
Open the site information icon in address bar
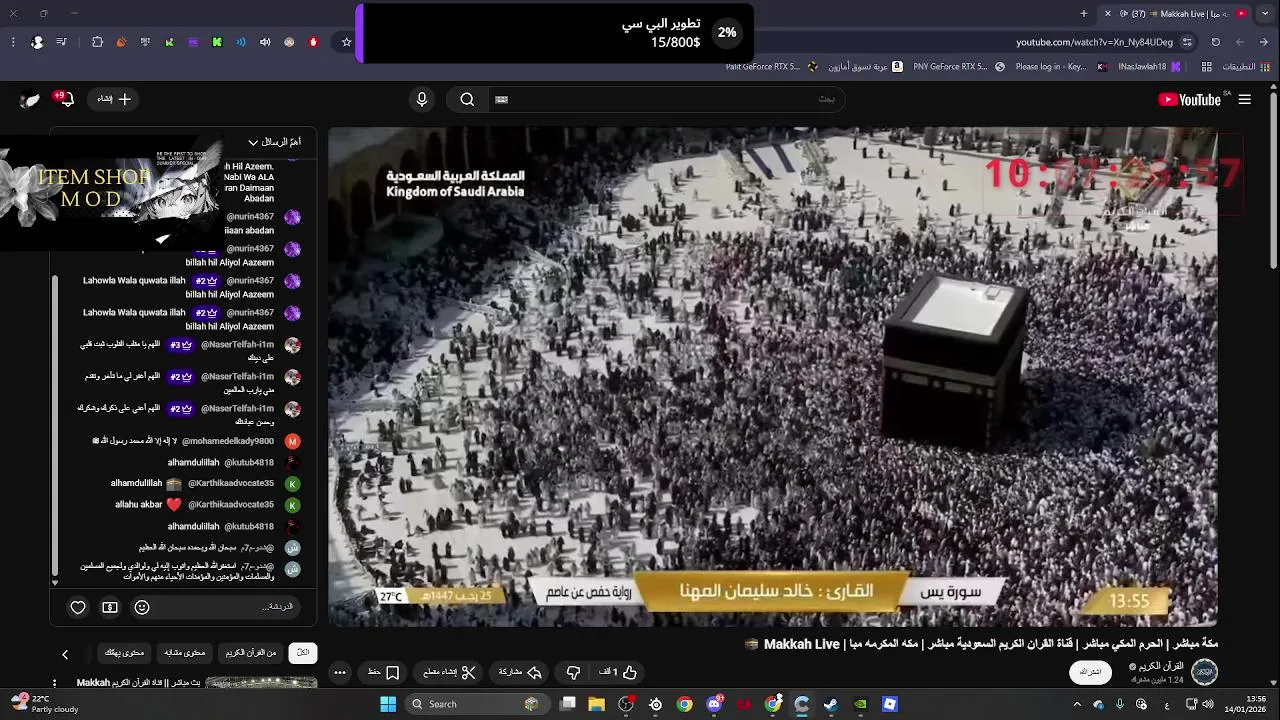coord(1187,42)
